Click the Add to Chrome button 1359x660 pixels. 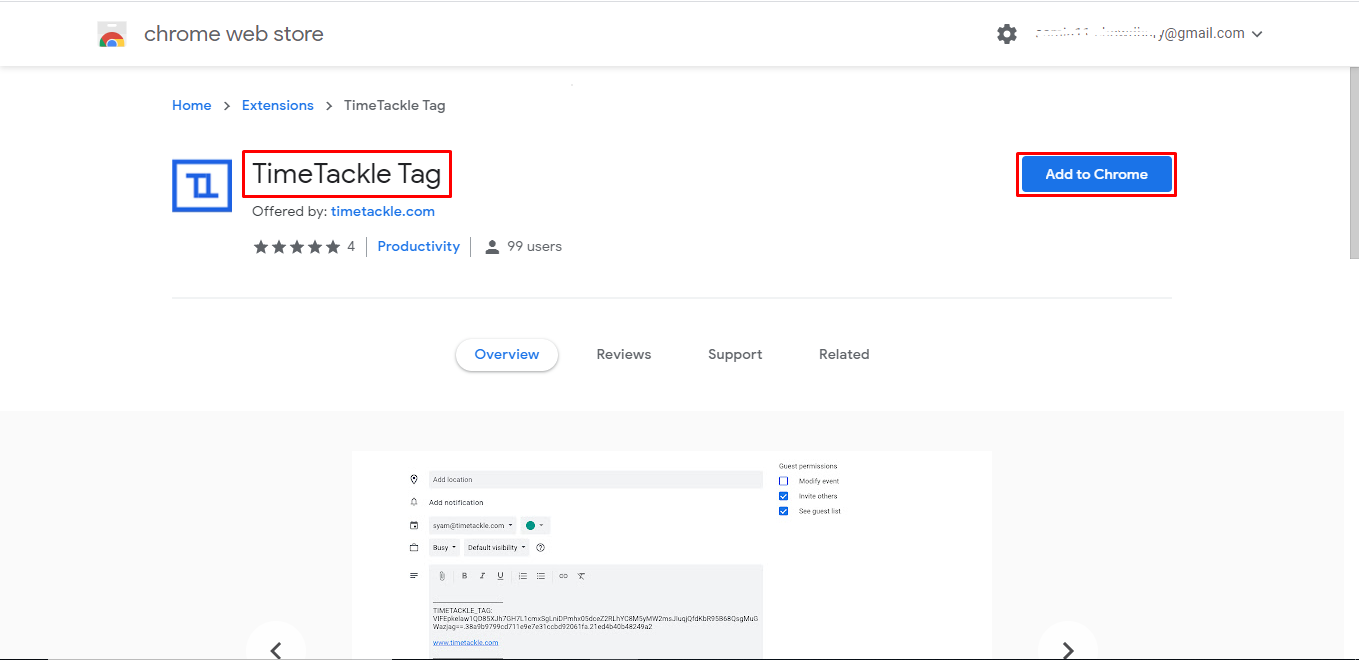click(1096, 174)
